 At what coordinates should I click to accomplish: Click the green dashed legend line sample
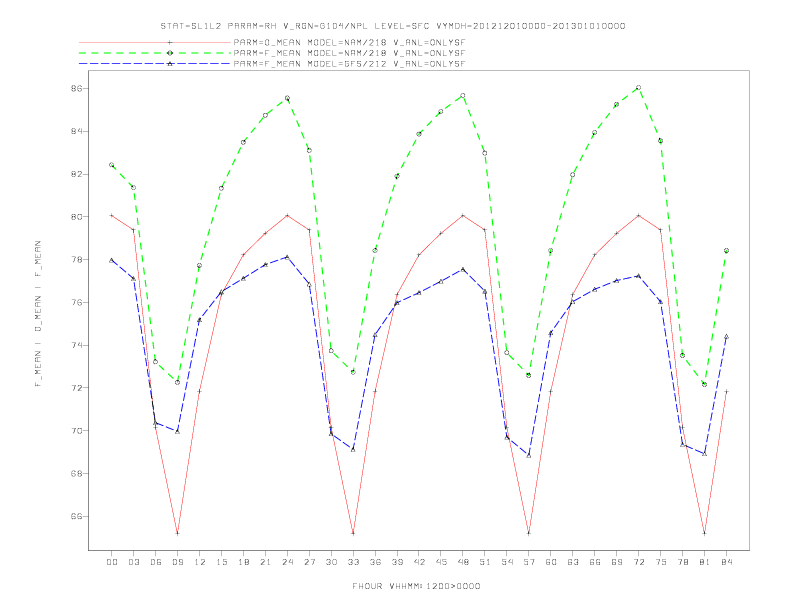click(155, 53)
